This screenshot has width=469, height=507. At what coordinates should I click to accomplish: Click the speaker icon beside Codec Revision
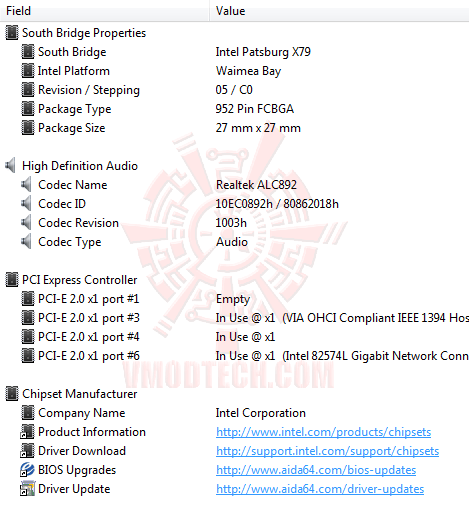tap(26, 222)
